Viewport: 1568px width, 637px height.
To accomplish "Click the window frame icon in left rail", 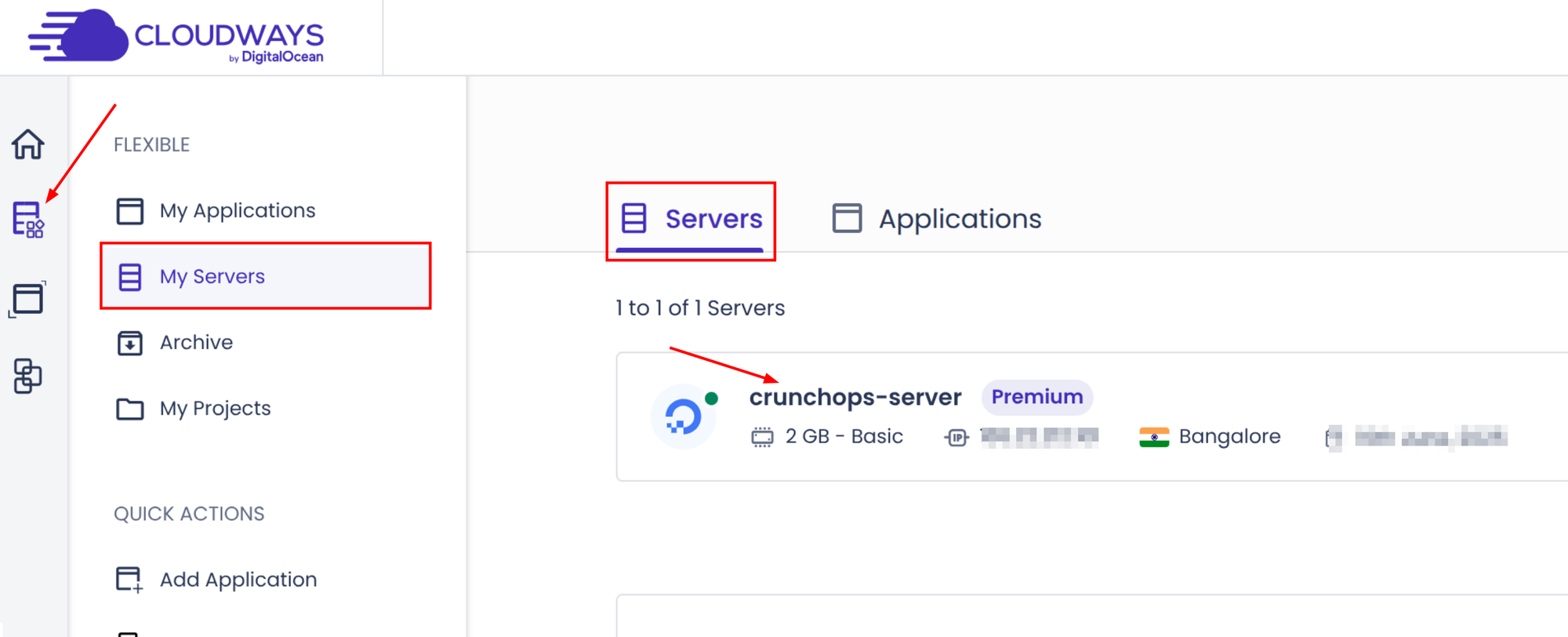I will (x=28, y=299).
